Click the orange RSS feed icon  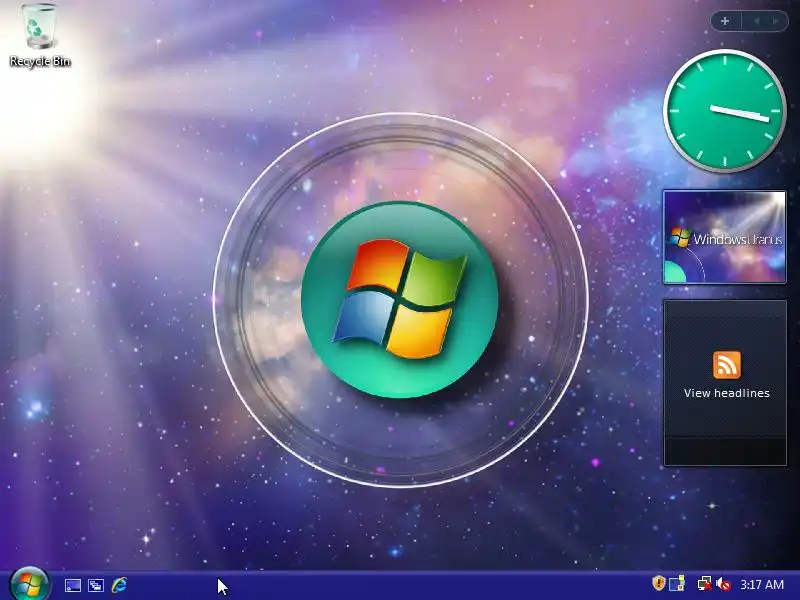pyautogui.click(x=727, y=365)
